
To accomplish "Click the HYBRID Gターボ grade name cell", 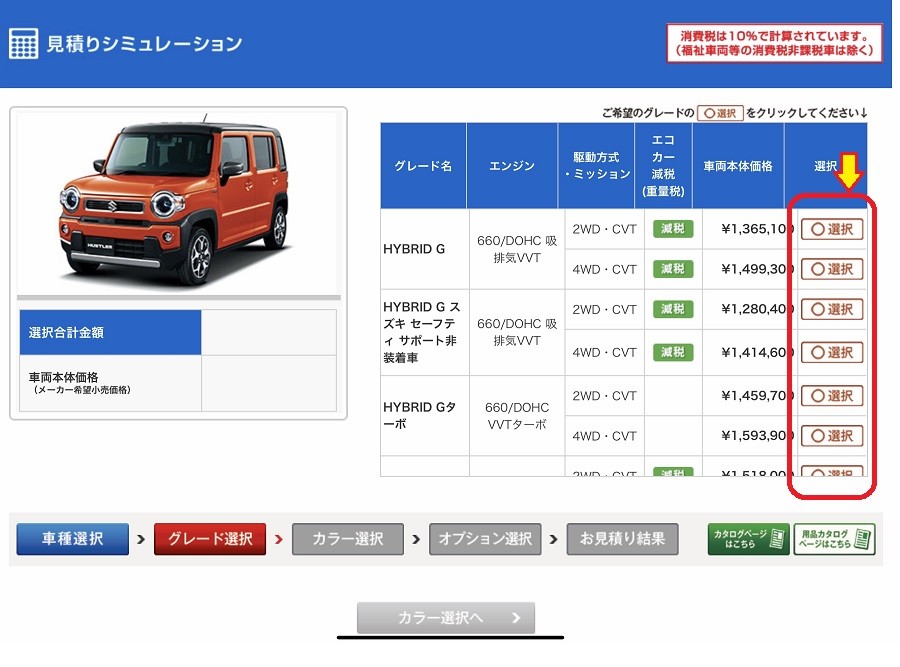I will [x=425, y=416].
